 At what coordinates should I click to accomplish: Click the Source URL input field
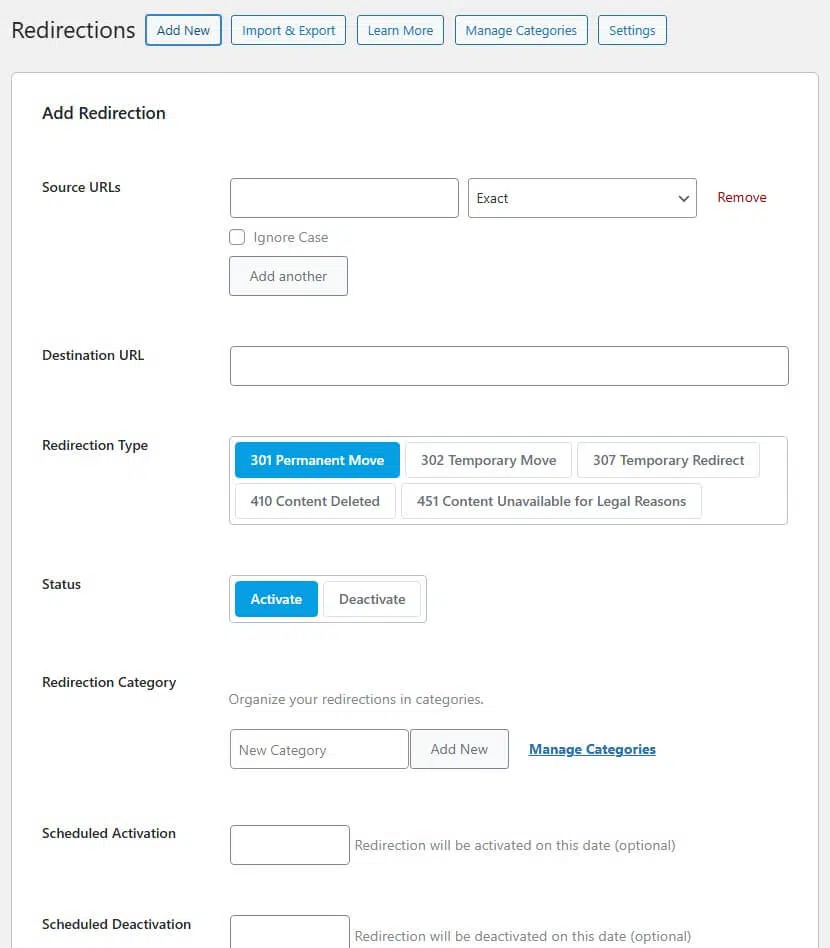pyautogui.click(x=344, y=198)
